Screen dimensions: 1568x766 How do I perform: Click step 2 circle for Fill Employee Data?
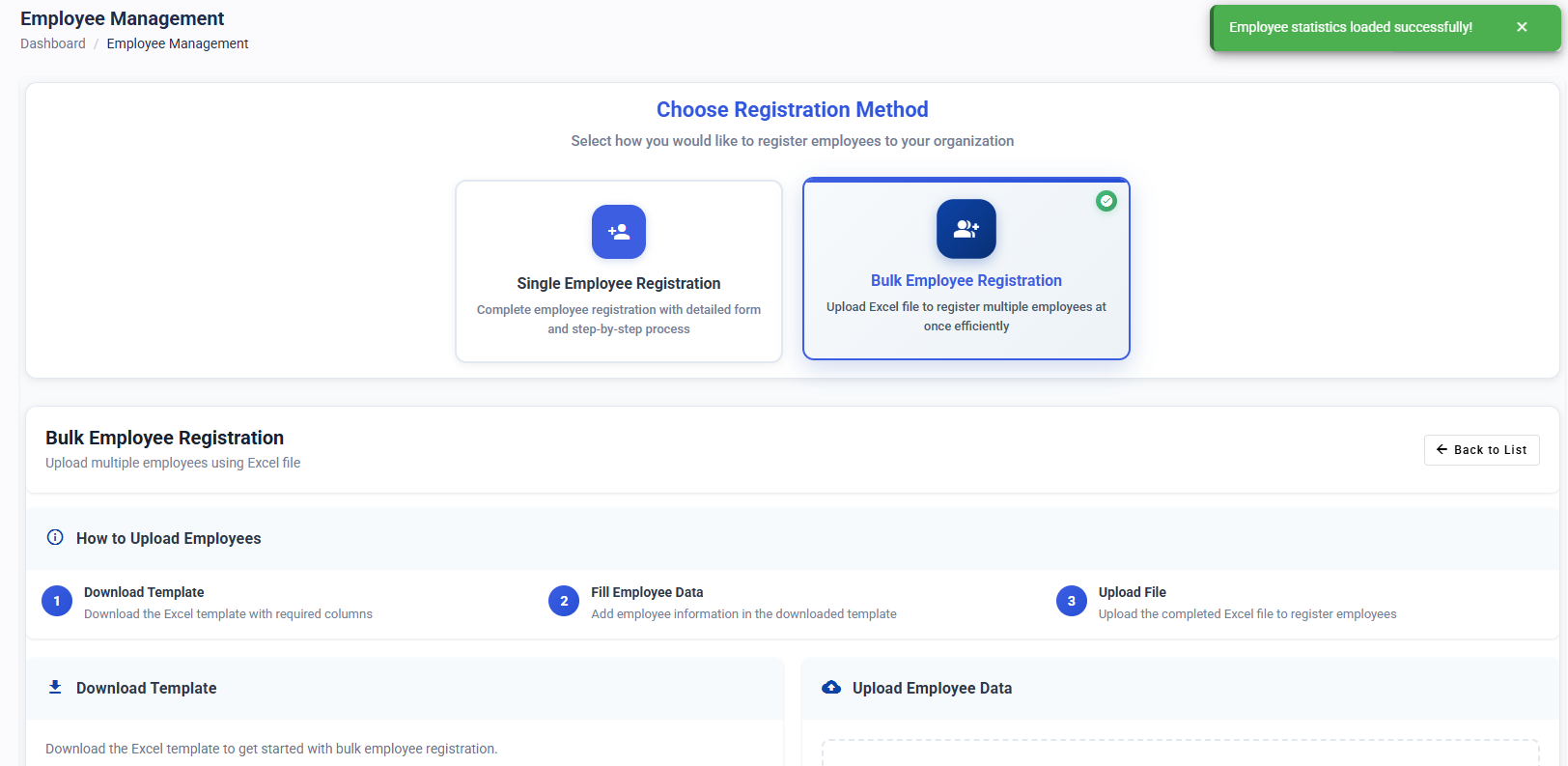pyautogui.click(x=564, y=601)
